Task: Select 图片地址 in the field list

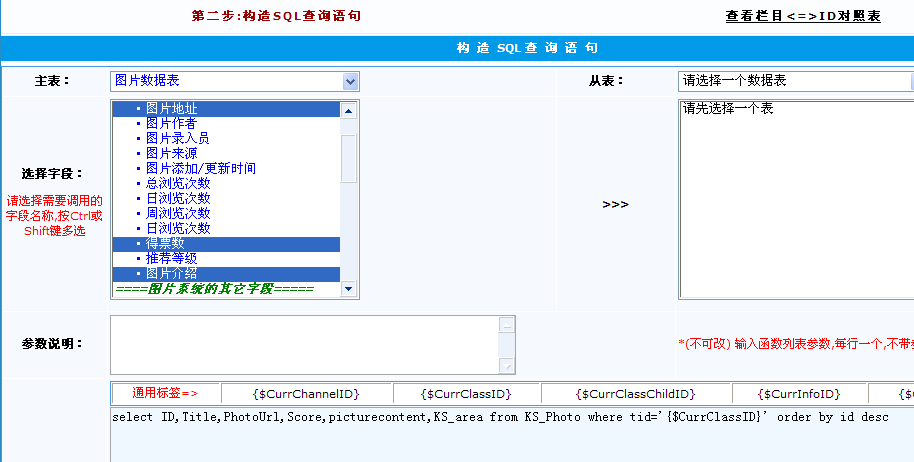Action: [x=171, y=108]
